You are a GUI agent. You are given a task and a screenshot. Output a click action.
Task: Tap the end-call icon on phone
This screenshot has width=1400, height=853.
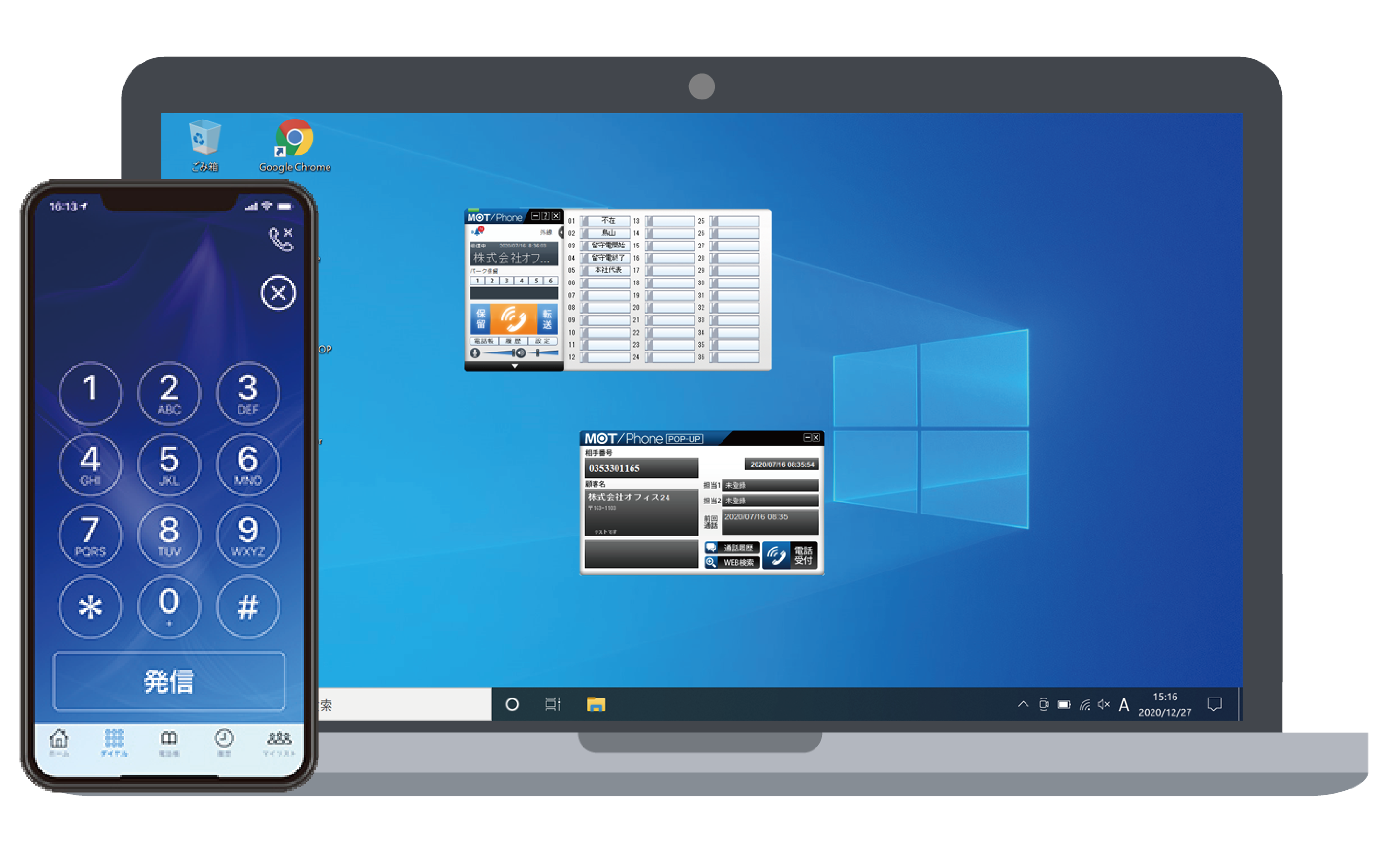point(281,239)
